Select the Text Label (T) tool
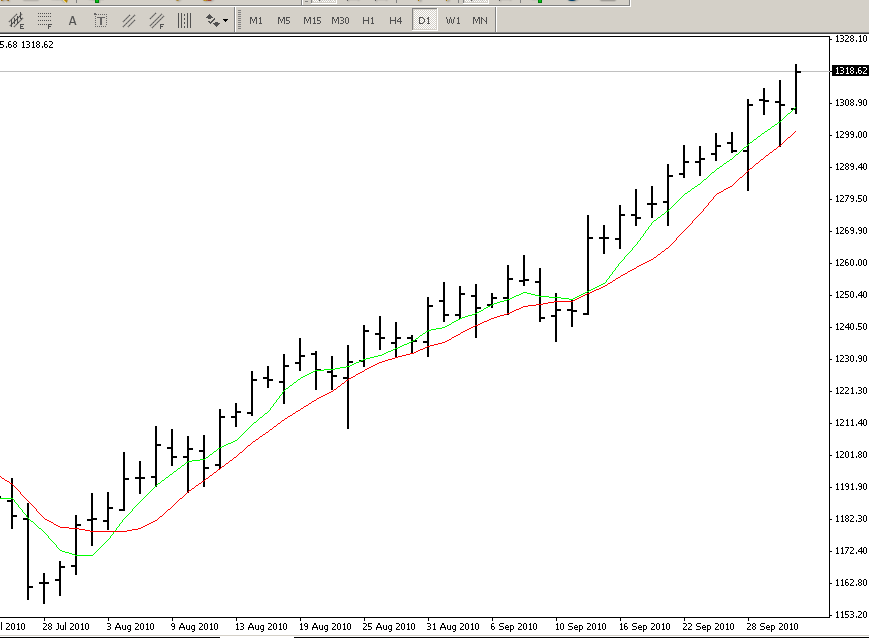Image resolution: width=869 pixels, height=638 pixels. coord(100,21)
